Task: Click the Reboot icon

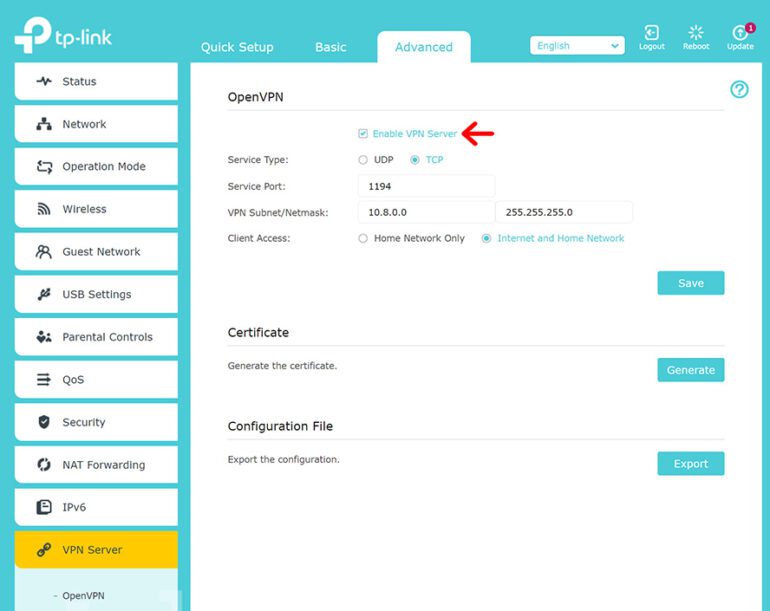Action: coord(696,34)
